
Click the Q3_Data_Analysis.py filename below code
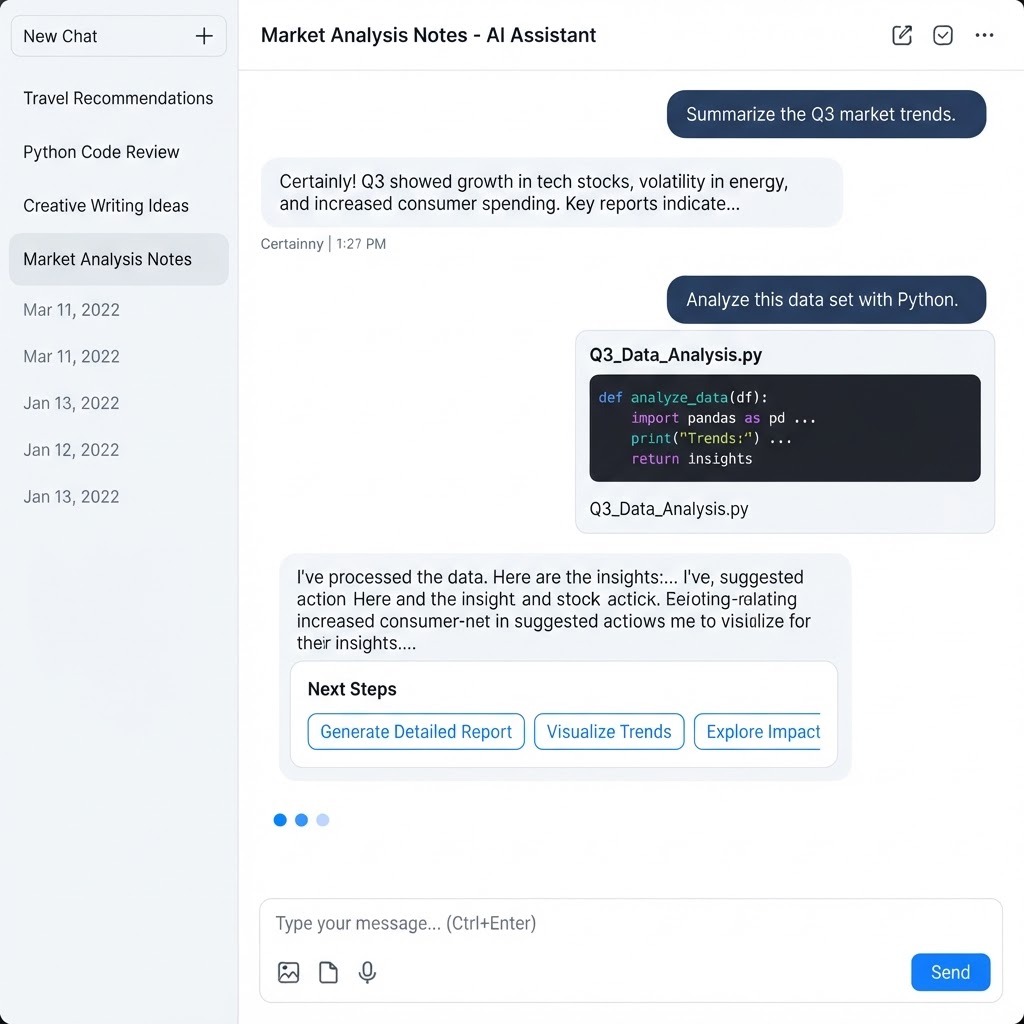point(669,509)
